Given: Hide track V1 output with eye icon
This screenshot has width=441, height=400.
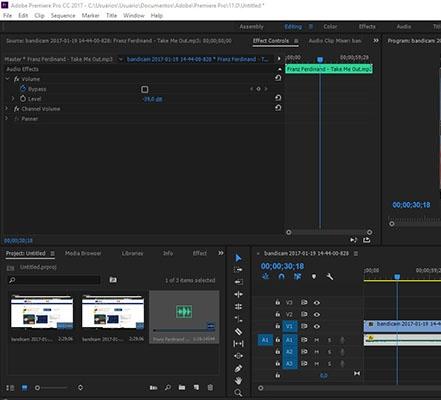Looking at the screenshot, I should pos(317,326).
